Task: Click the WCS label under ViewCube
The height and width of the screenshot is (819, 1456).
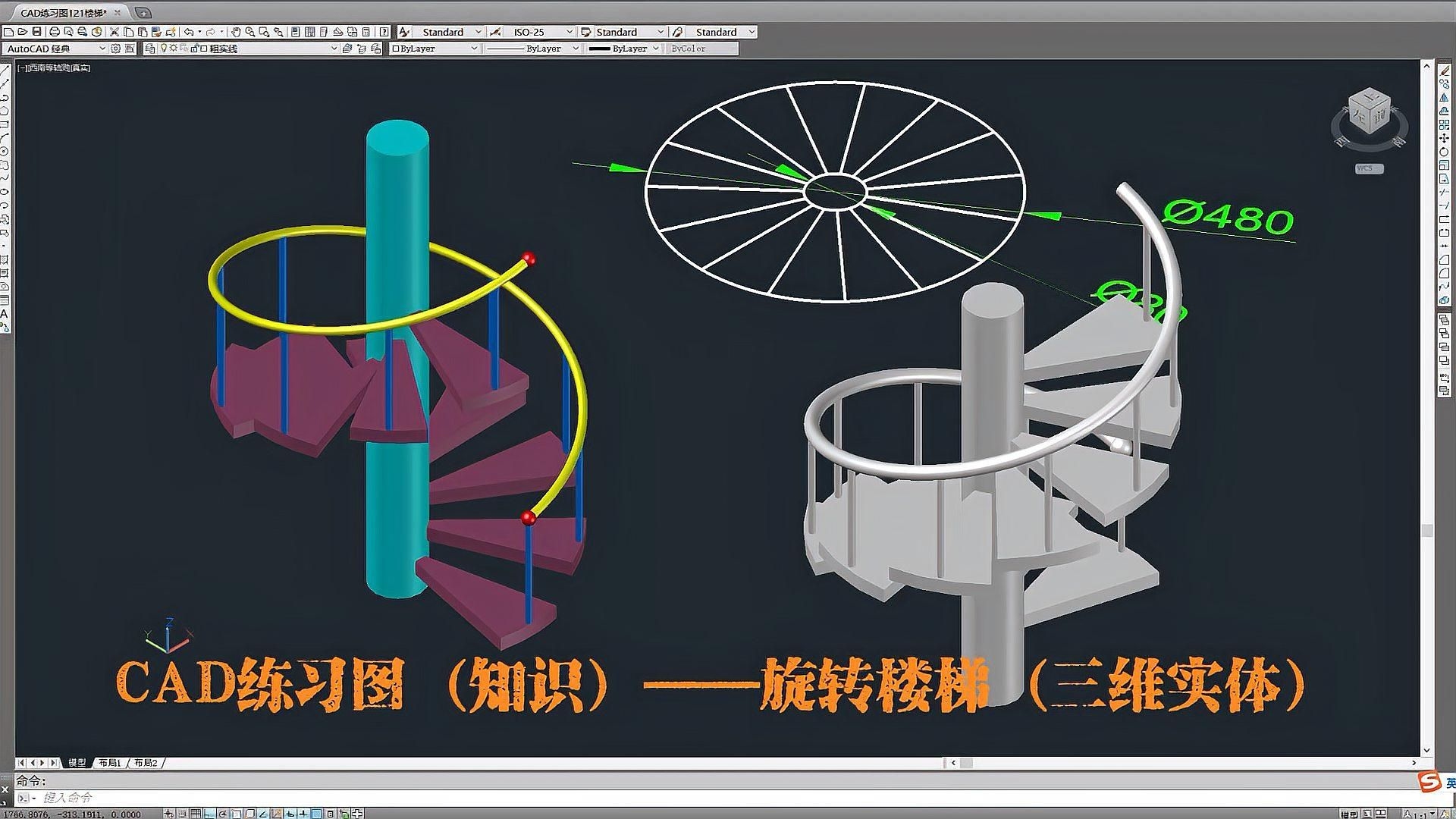Action: (1369, 168)
